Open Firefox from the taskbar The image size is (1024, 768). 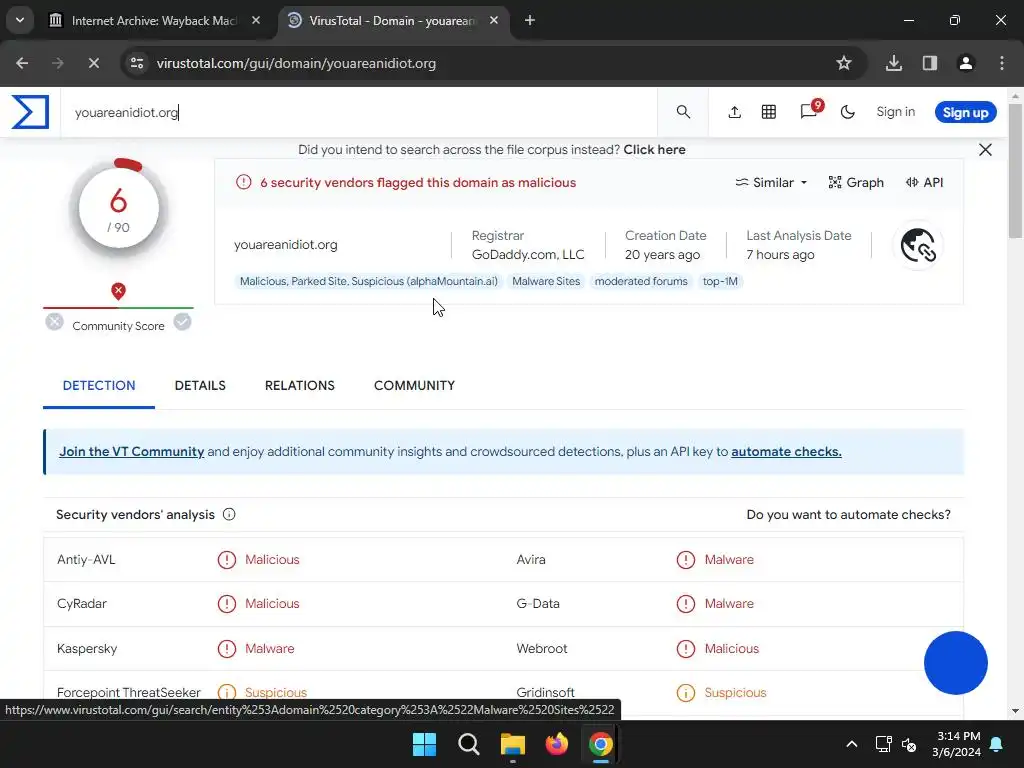pyautogui.click(x=556, y=744)
